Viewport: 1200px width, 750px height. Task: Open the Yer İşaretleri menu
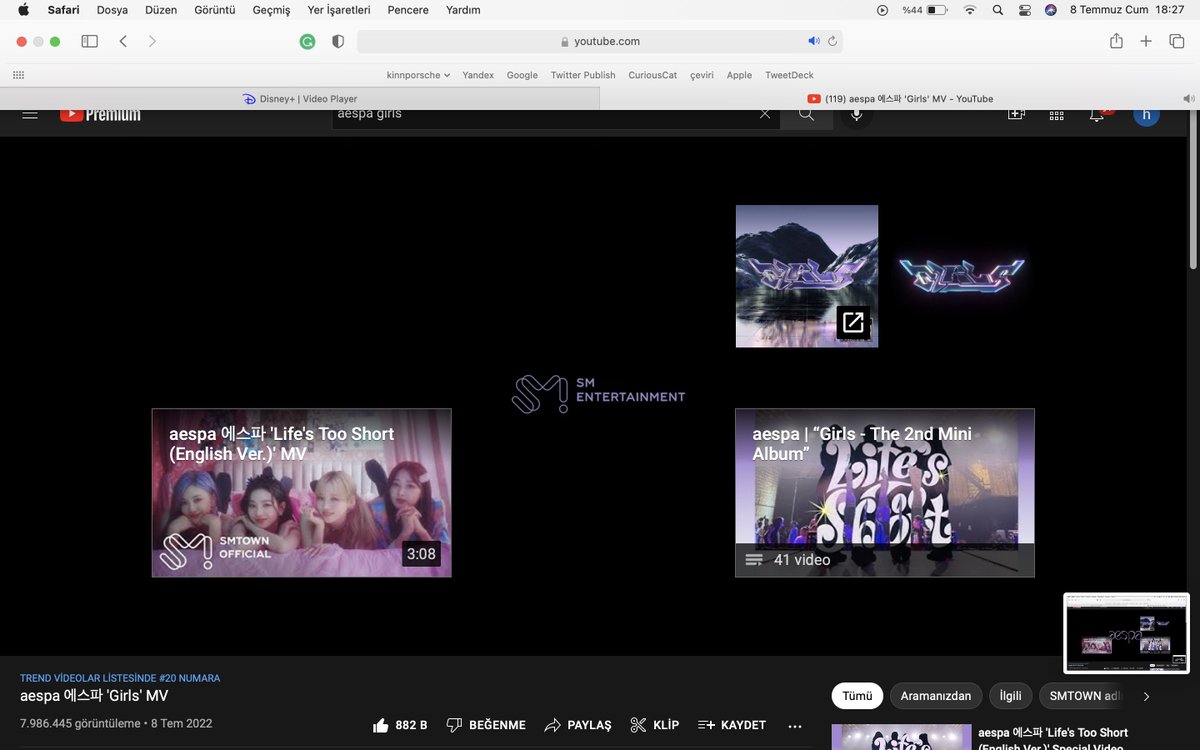338,10
